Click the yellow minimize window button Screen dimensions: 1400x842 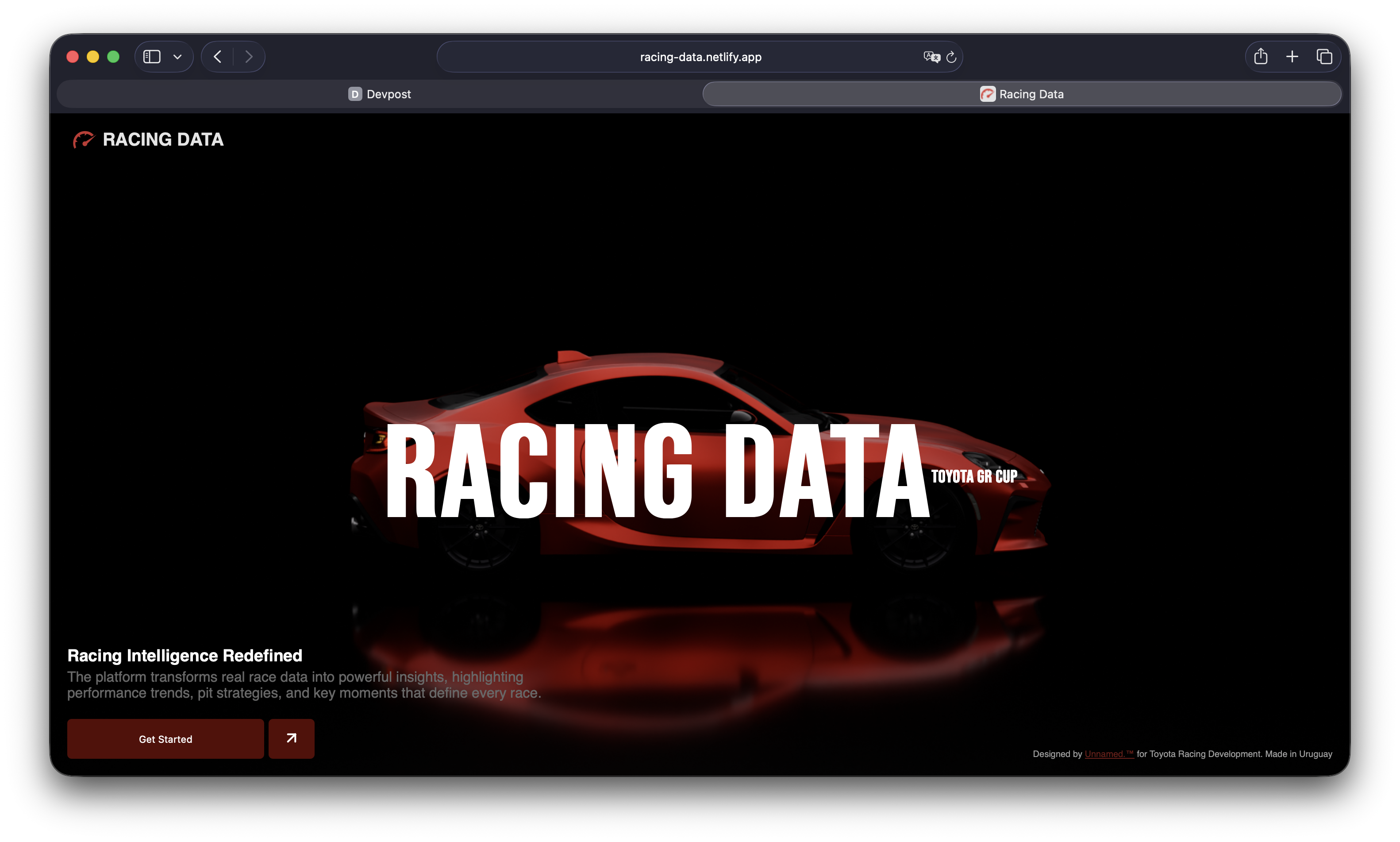tap(93, 57)
